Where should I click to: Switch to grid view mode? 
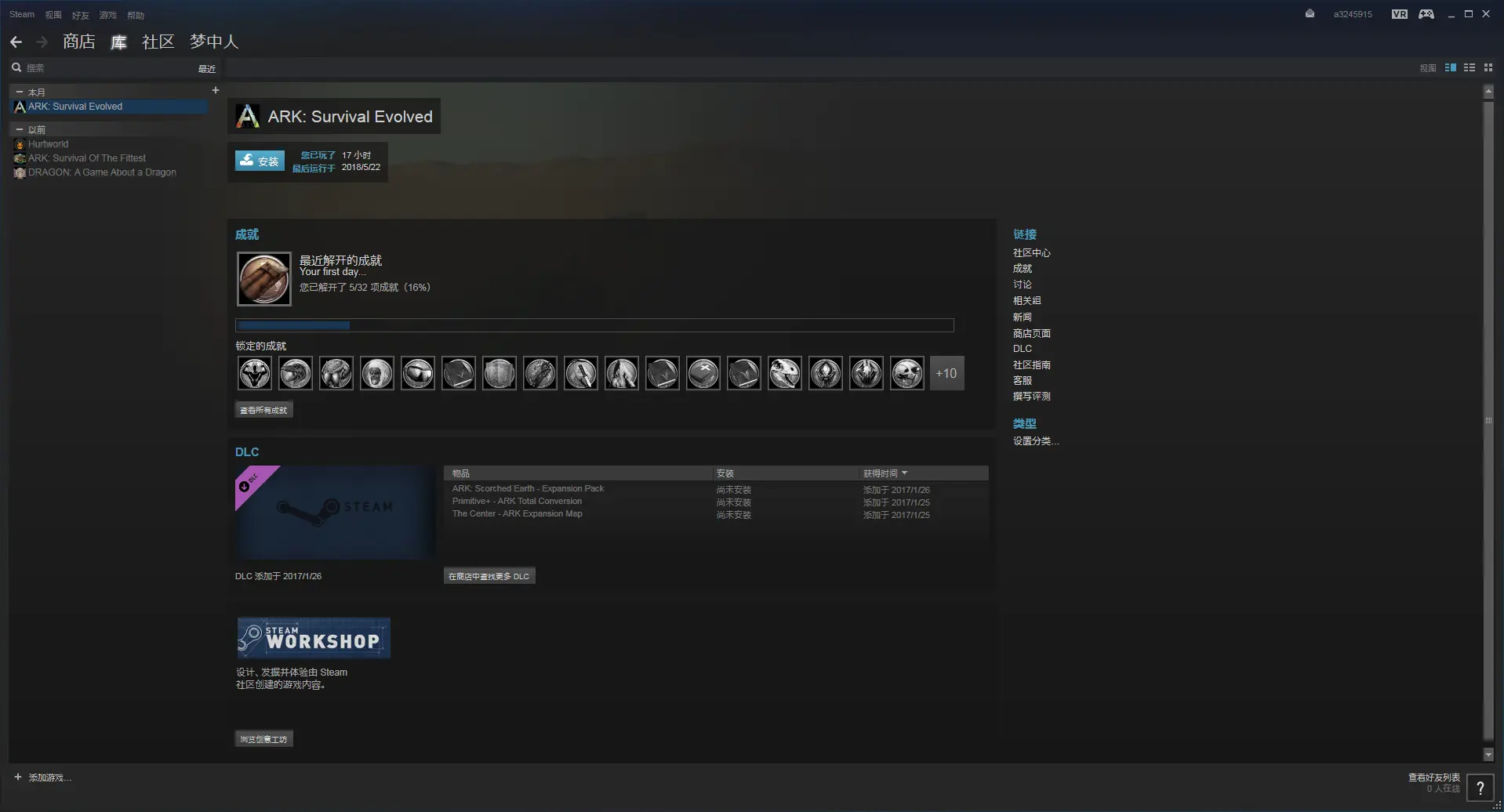tap(1488, 67)
